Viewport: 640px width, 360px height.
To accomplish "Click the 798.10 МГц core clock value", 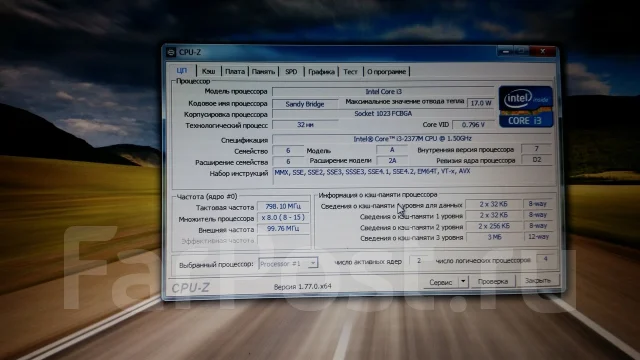I will [x=283, y=207].
